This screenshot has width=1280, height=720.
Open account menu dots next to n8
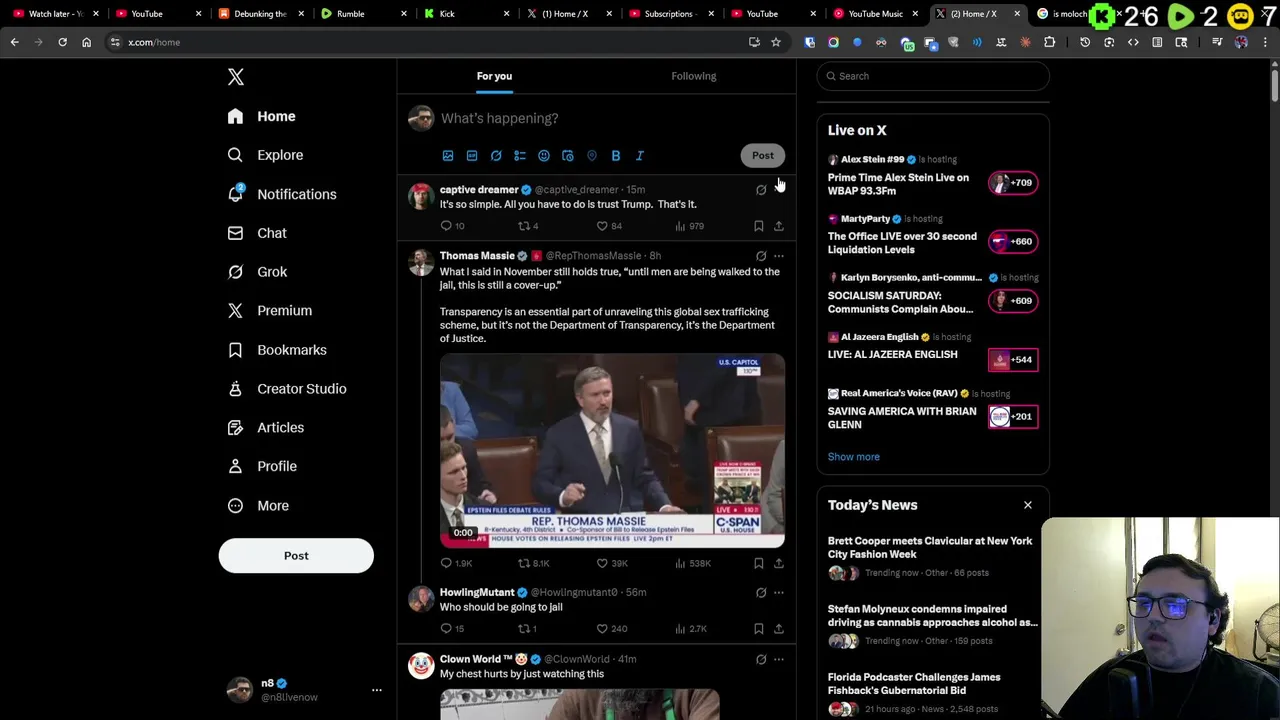[377, 690]
